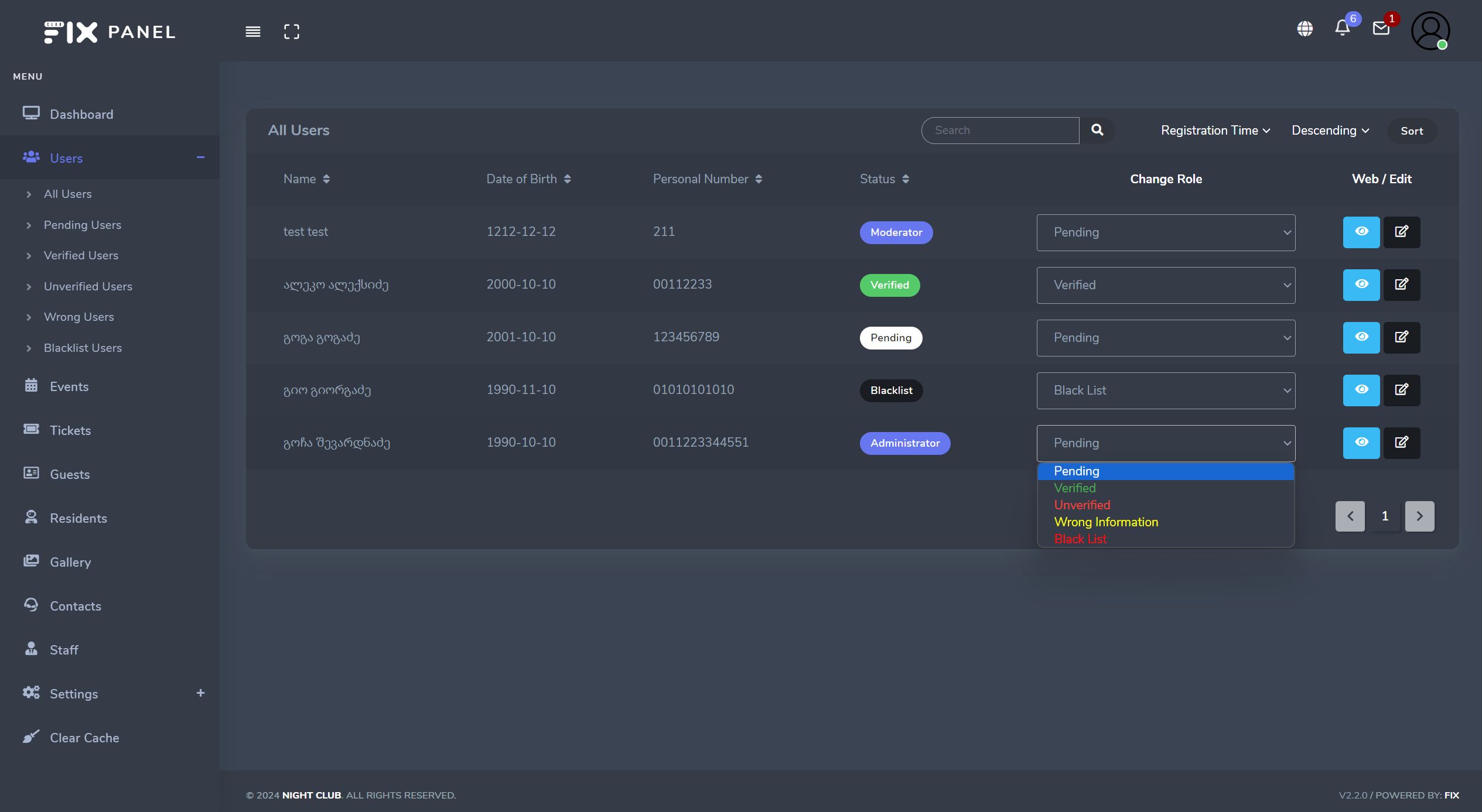This screenshot has width=1482, height=812.
Task: Open the mail envelope icon
Action: click(1381, 29)
